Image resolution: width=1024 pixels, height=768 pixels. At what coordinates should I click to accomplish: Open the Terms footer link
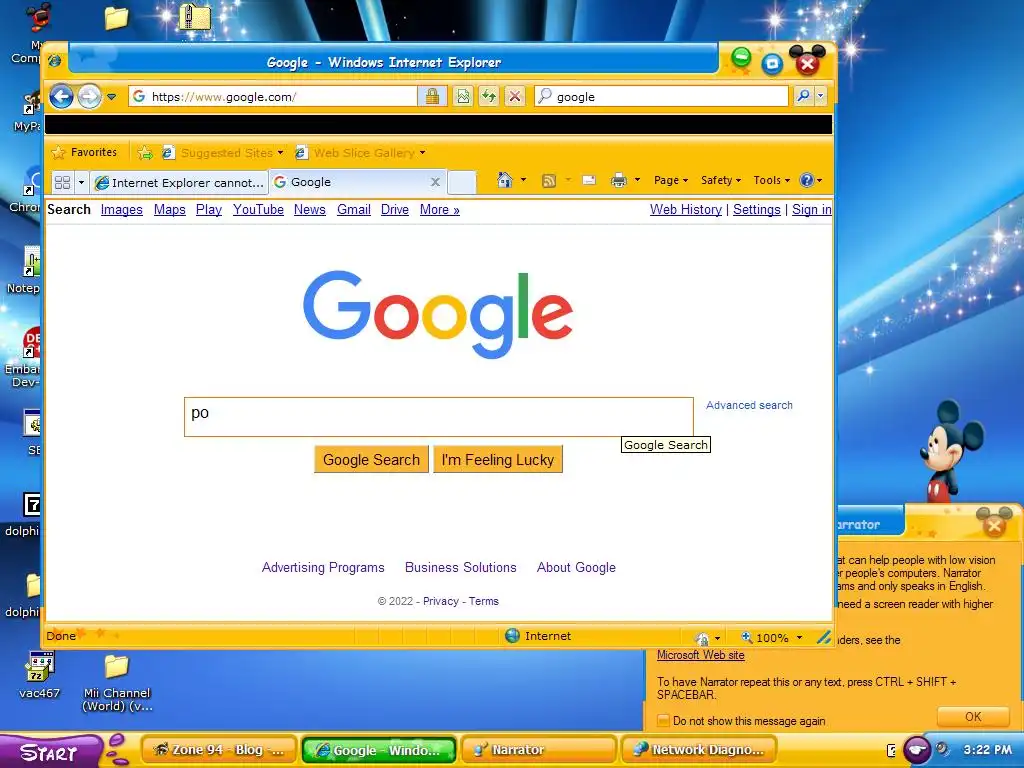483,601
